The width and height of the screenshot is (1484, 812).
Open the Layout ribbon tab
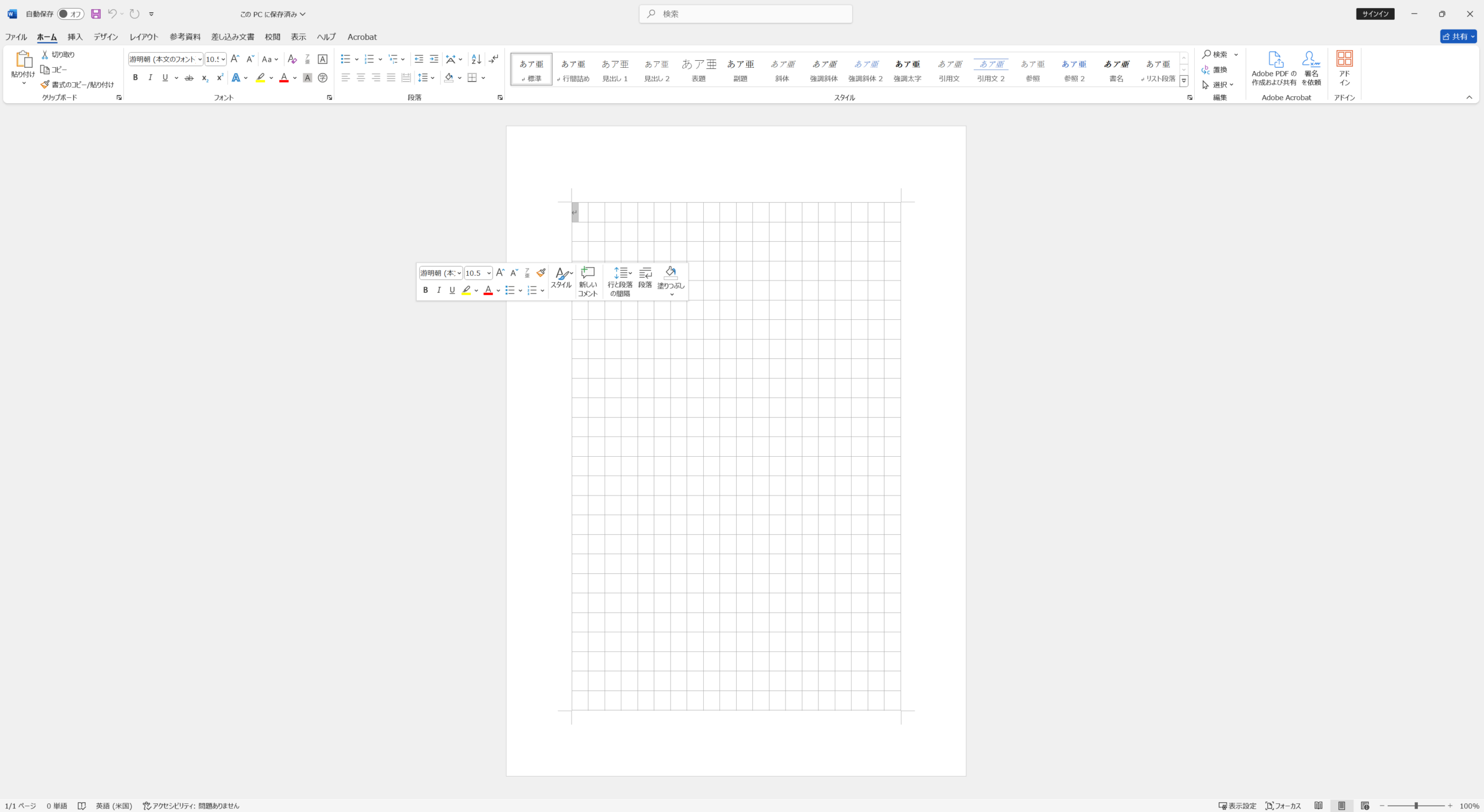point(144,37)
